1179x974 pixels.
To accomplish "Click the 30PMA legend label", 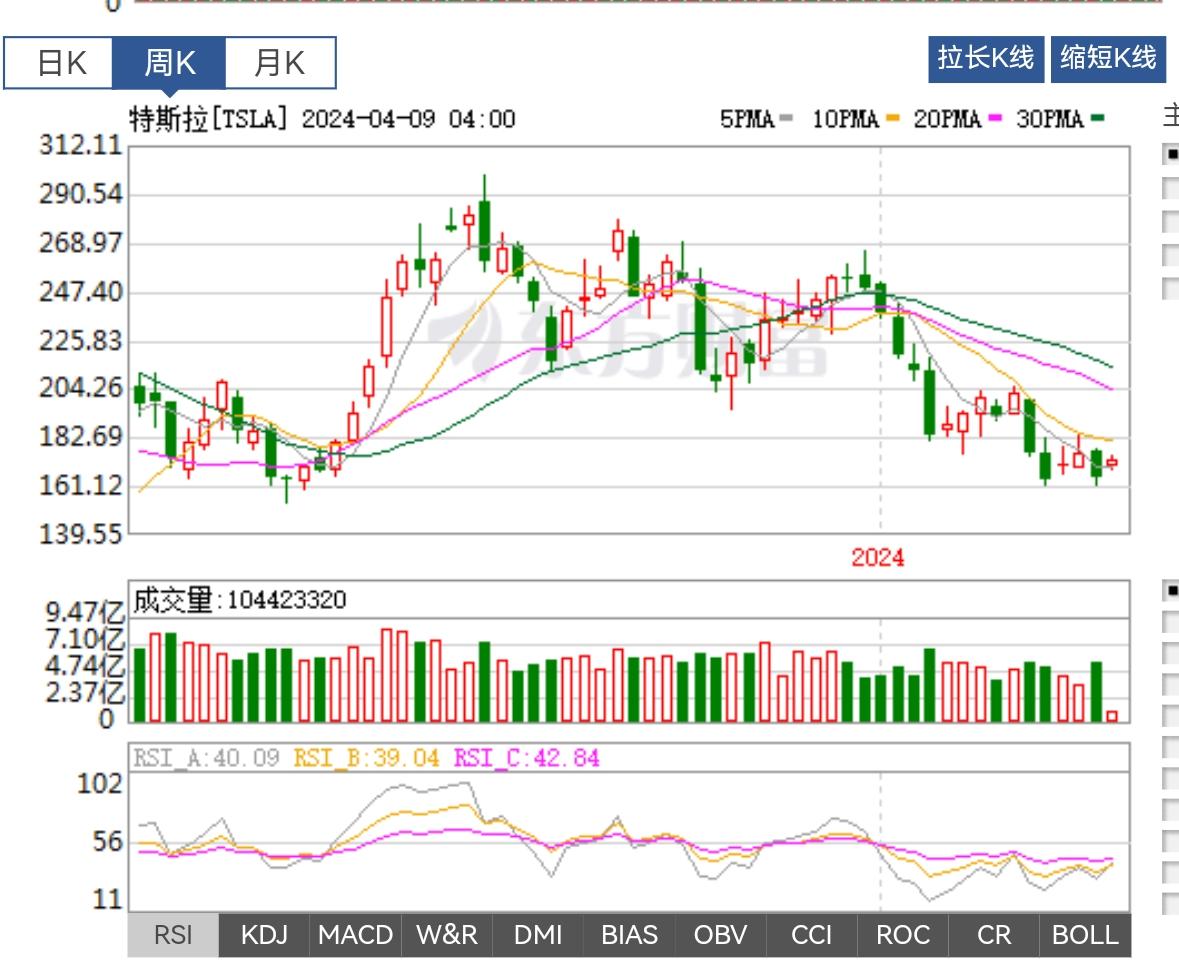I will 1050,119.
